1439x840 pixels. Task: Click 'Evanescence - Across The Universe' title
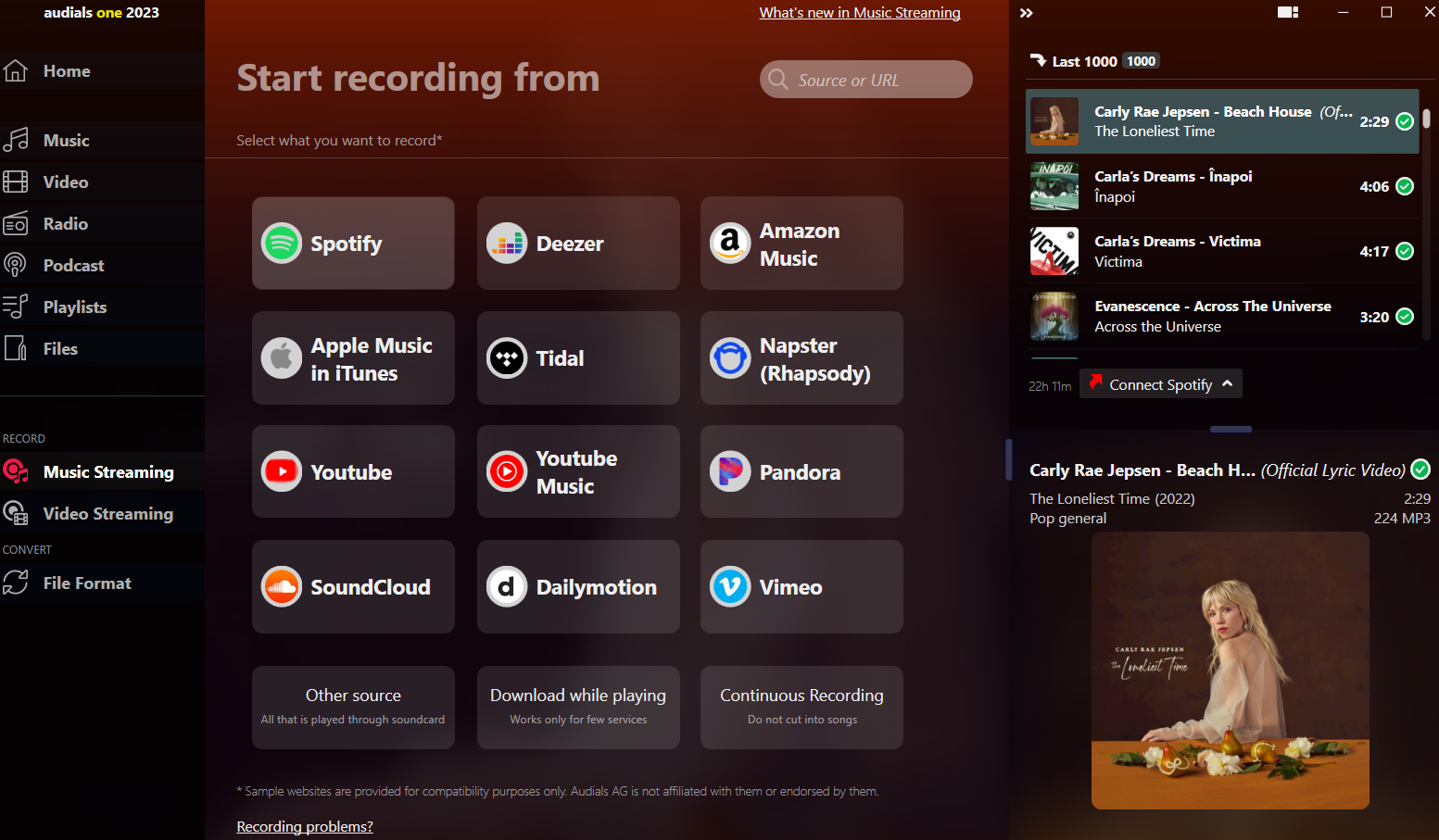pyautogui.click(x=1213, y=307)
